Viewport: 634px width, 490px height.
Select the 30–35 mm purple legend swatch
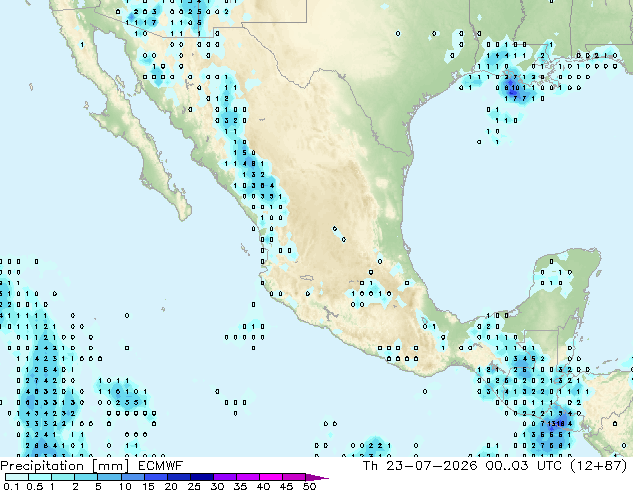225,477
